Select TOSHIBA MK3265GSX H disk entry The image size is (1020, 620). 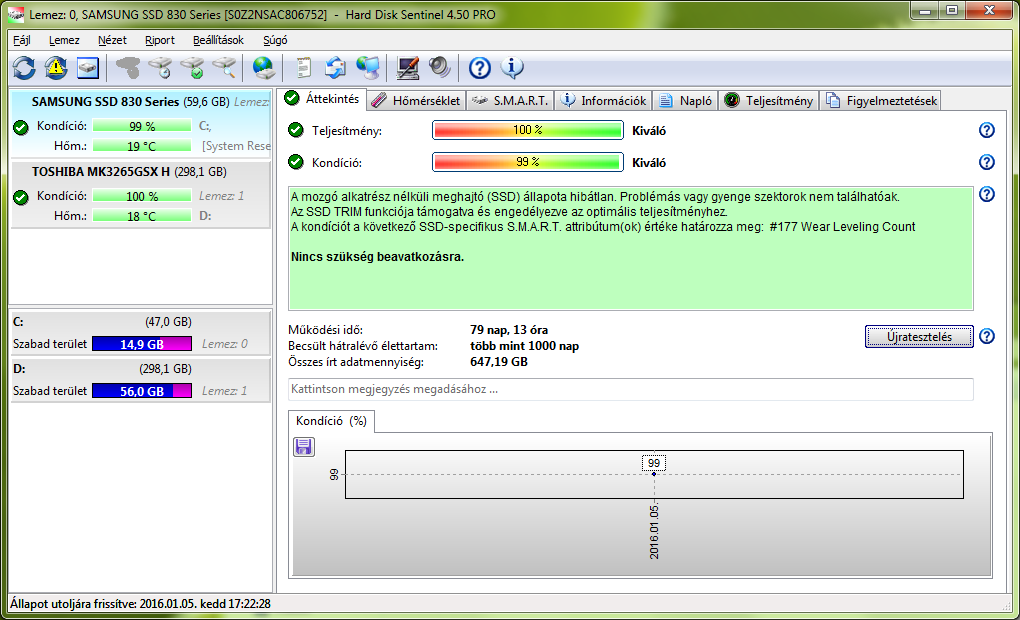click(x=141, y=195)
